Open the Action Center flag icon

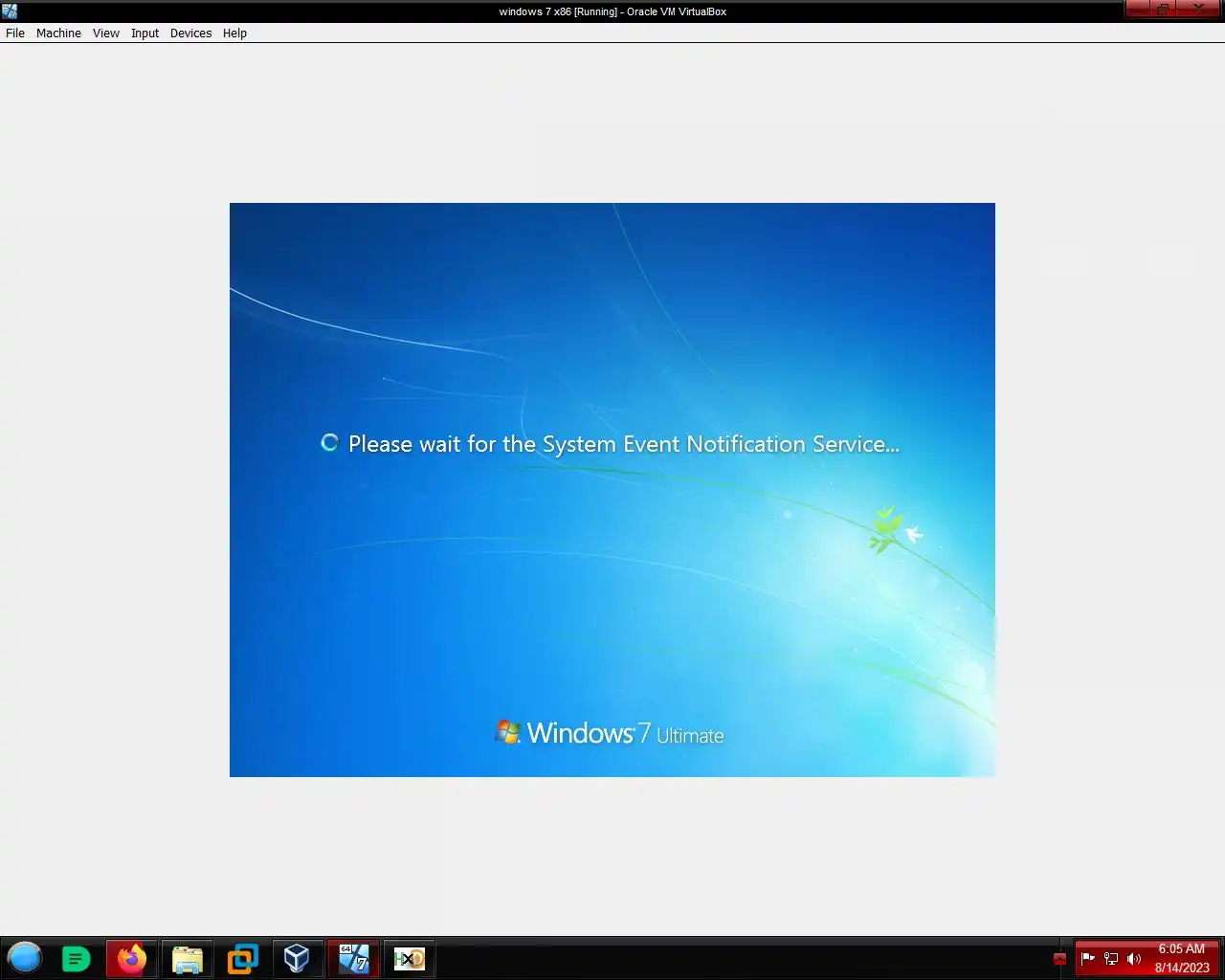point(1088,958)
